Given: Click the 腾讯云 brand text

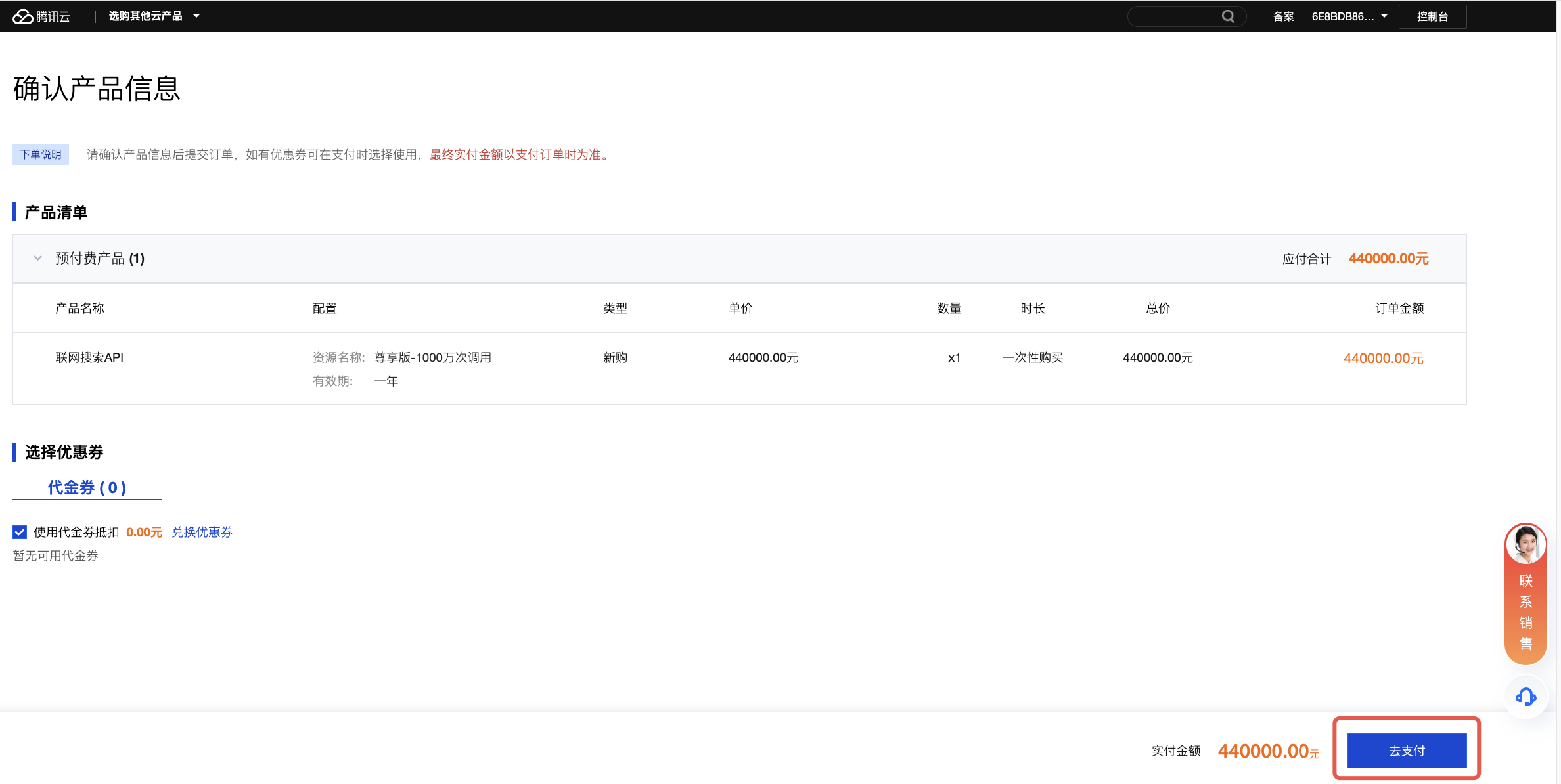Looking at the screenshot, I should click(53, 16).
